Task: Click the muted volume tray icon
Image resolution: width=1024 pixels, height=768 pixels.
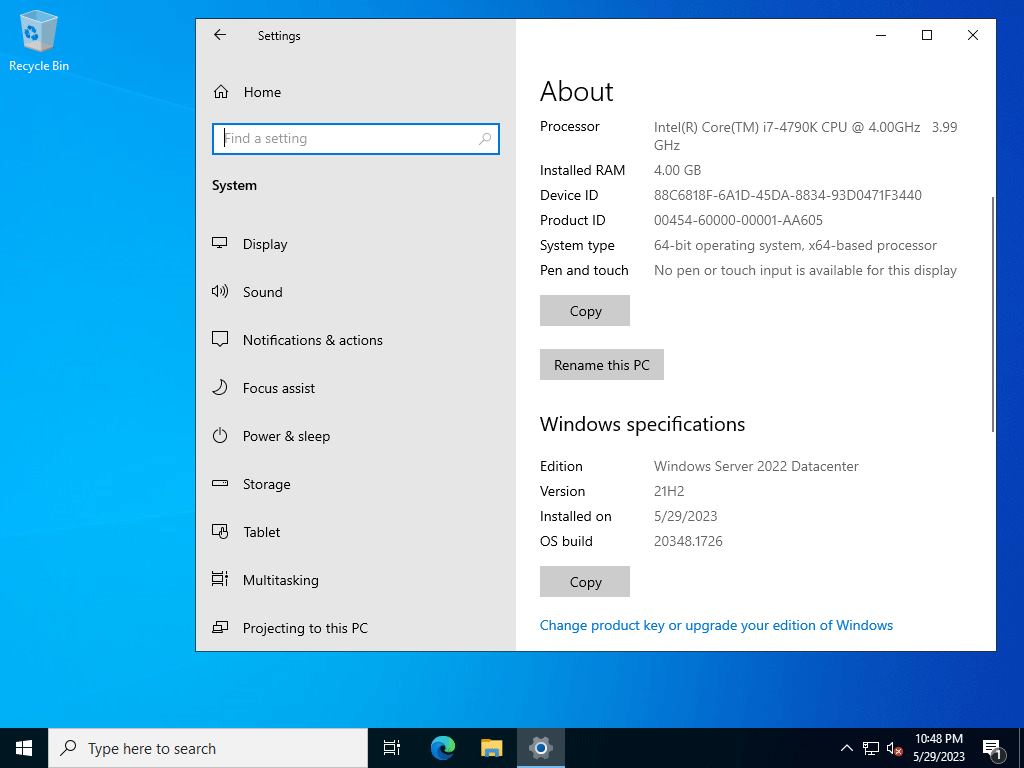Action: [894, 748]
